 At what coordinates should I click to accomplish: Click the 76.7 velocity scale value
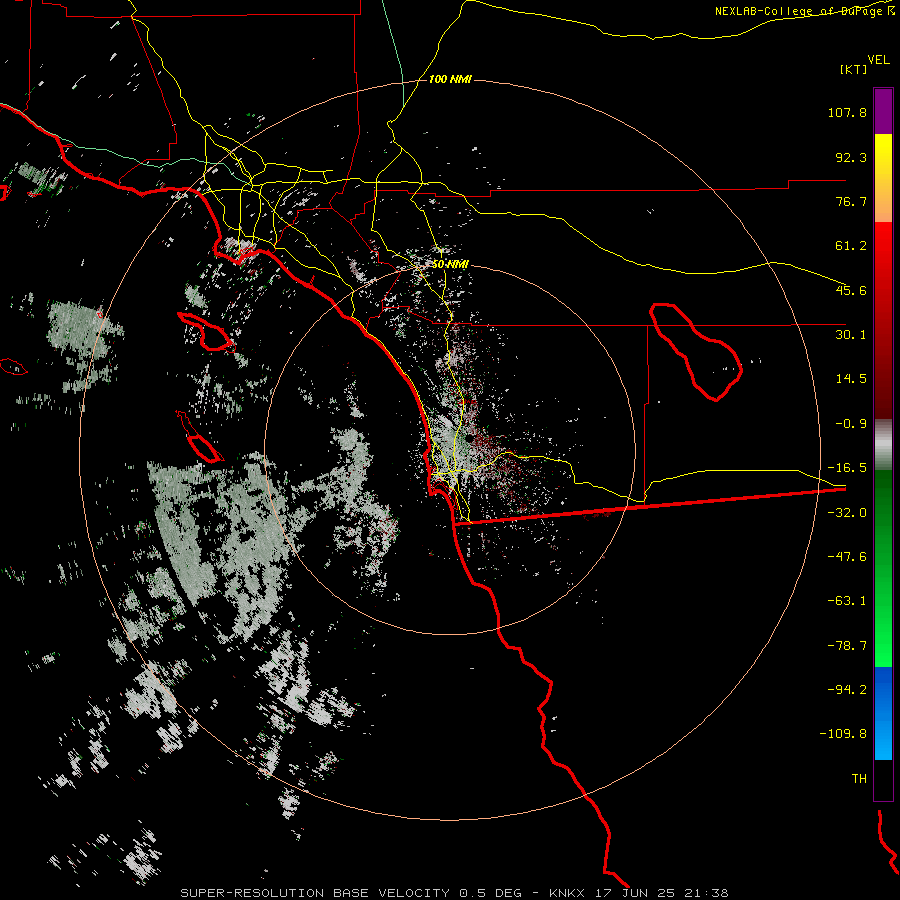[x=851, y=201]
